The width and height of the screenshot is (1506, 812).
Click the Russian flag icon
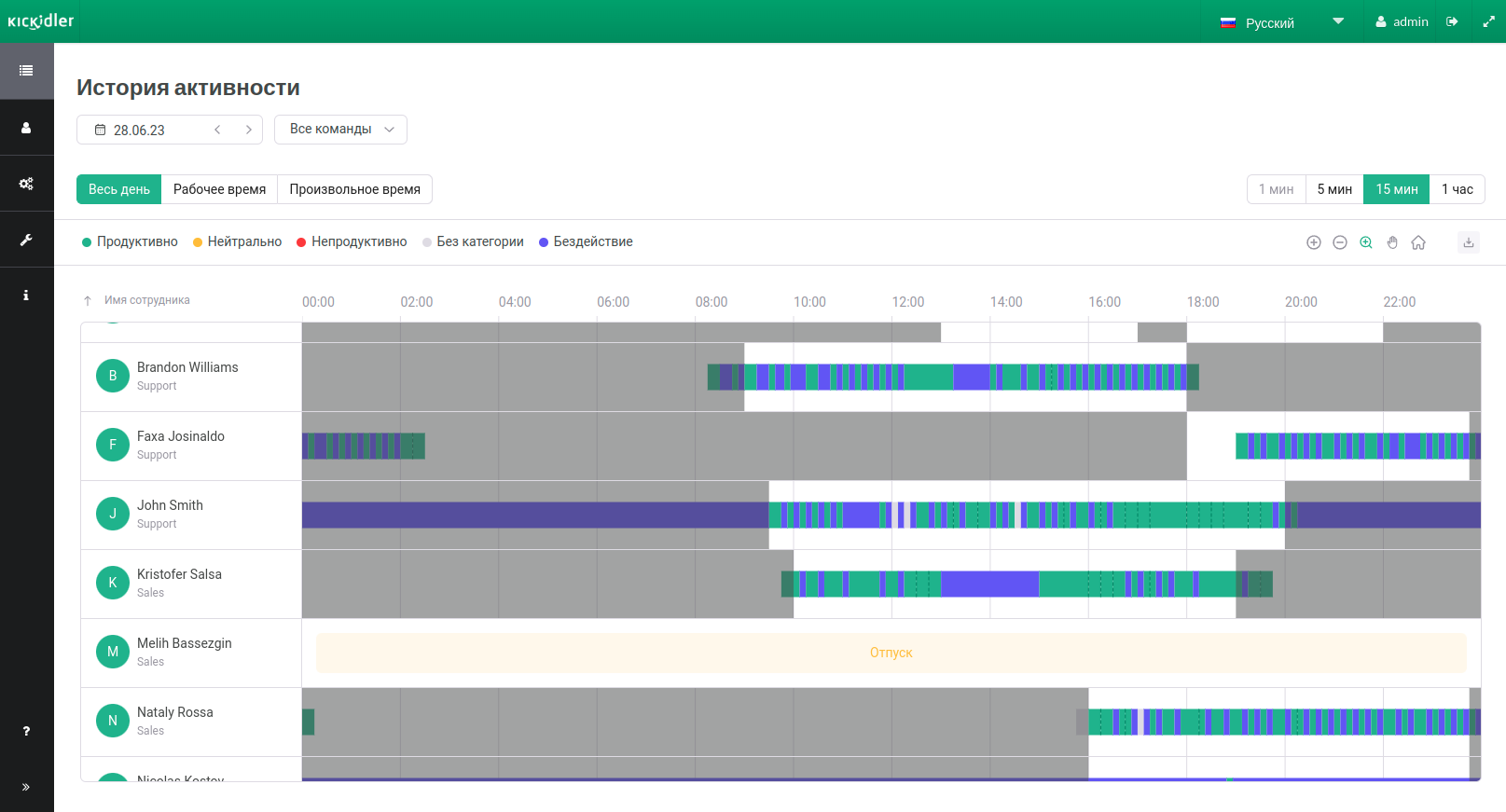(x=1228, y=22)
